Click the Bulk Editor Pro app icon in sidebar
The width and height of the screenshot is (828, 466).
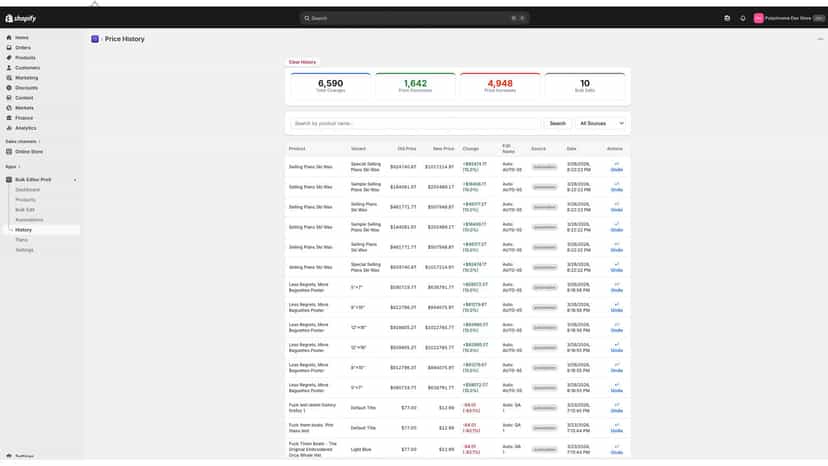pyautogui.click(x=9, y=180)
